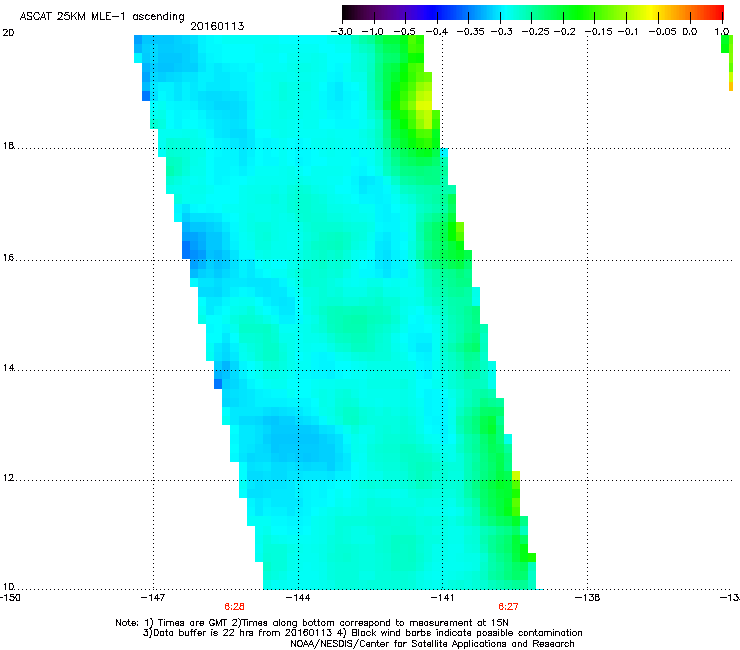The image size is (740, 650).
Task: Select the date label 20160113
Action: tap(217, 26)
